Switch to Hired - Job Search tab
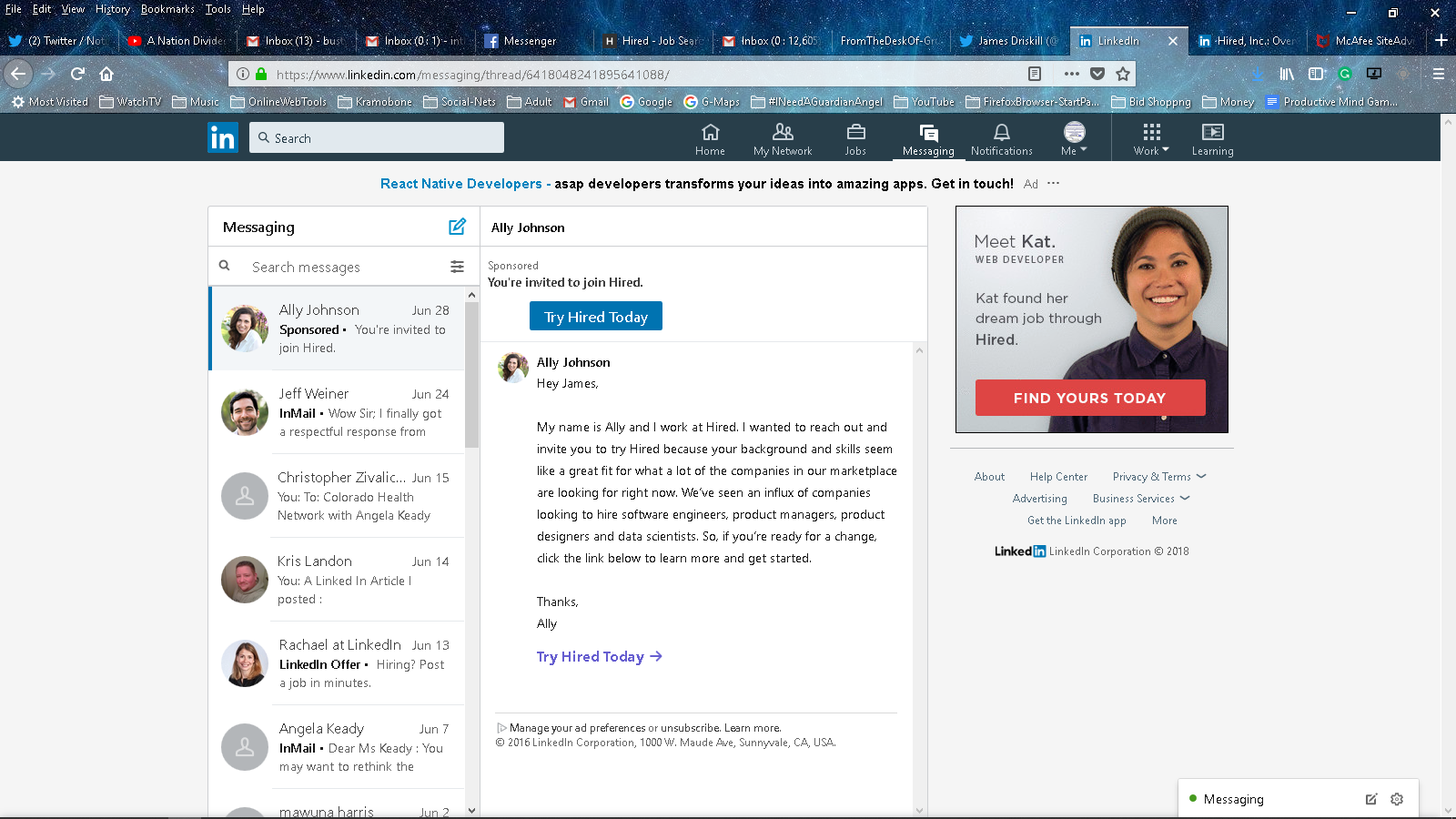1456x819 pixels. tap(652, 41)
